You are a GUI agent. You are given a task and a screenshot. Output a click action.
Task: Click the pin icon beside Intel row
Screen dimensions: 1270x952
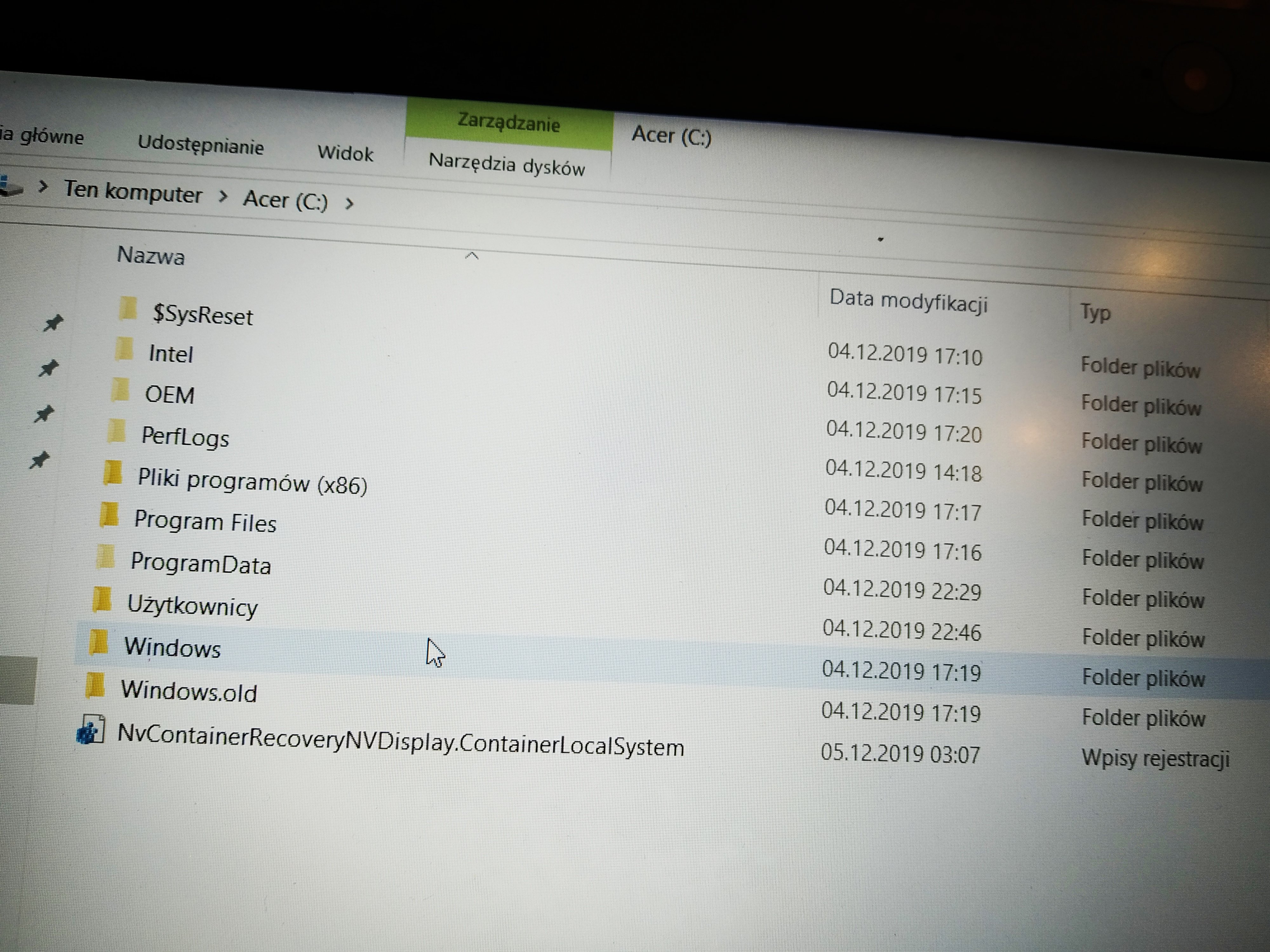48,368
